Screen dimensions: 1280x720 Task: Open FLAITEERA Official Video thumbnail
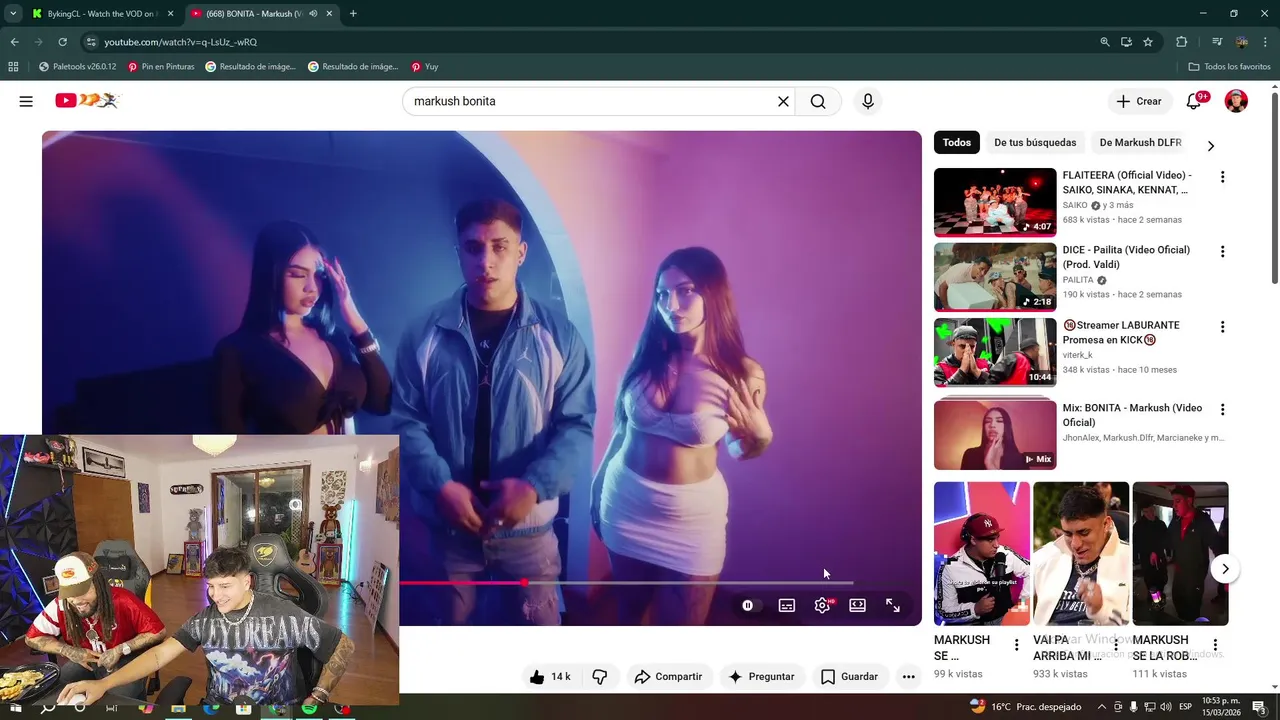tap(995, 202)
